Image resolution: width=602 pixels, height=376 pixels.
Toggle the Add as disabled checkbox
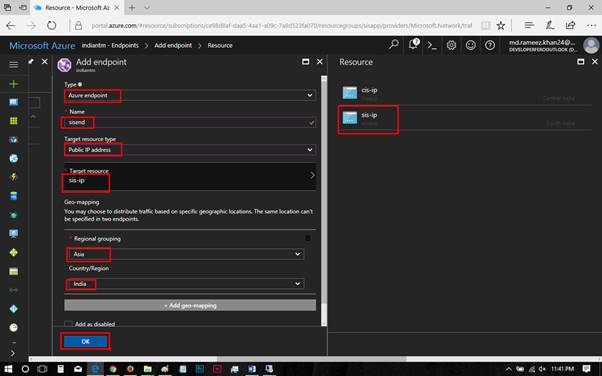[x=68, y=324]
